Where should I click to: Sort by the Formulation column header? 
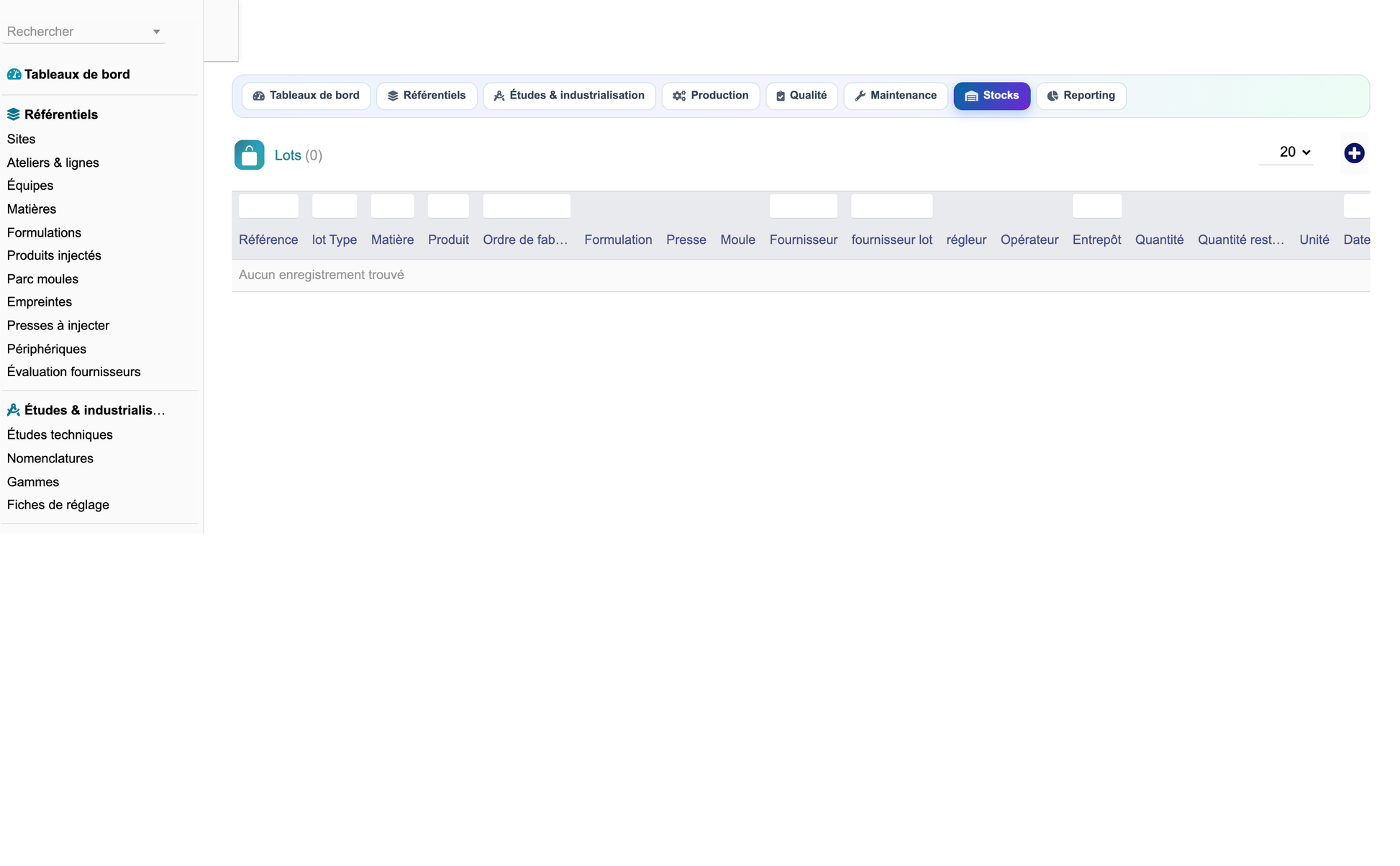click(618, 240)
